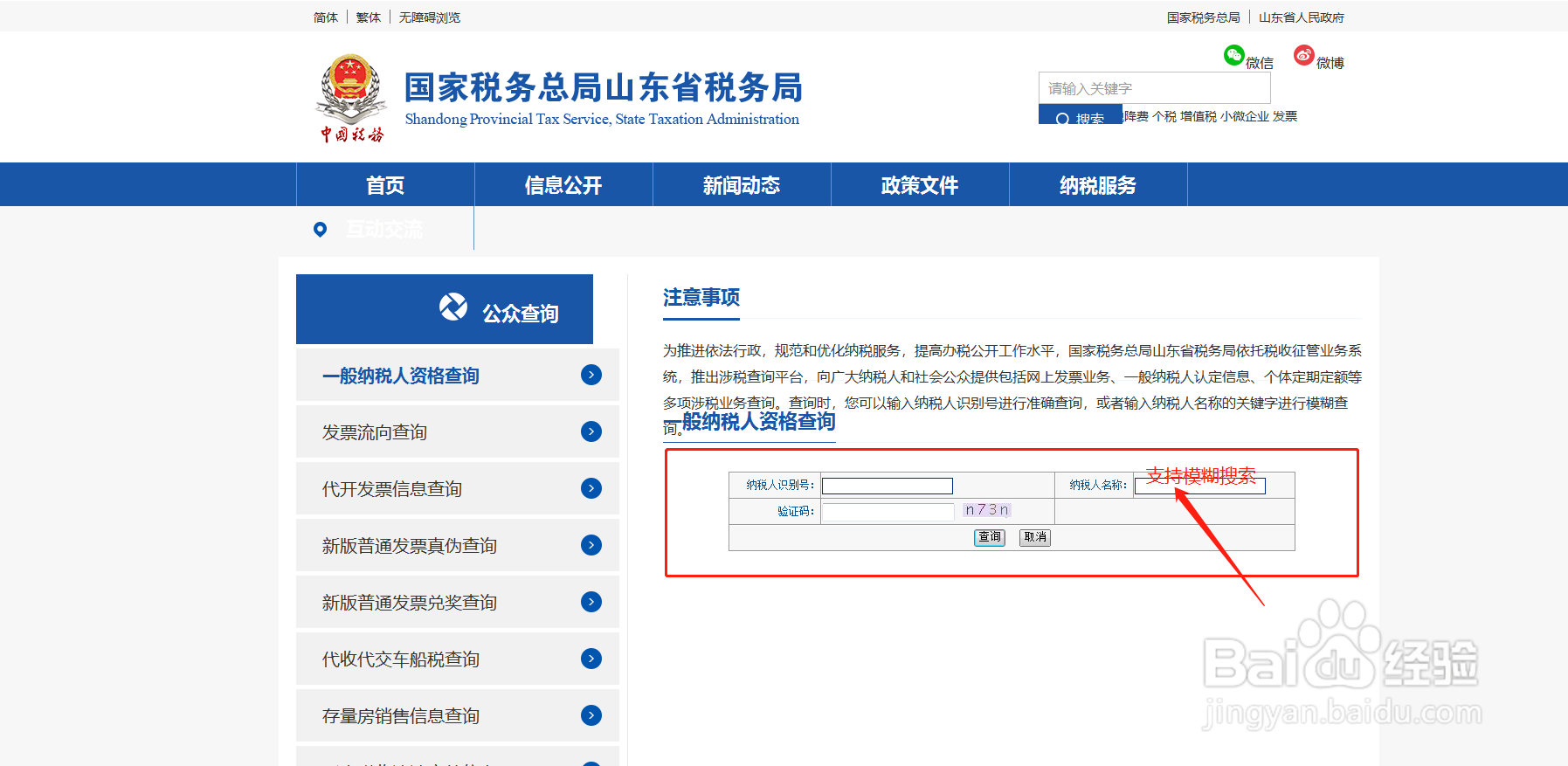1568x766 pixels.
Task: Open the 山东省人民政府 link
Action: click(1302, 17)
